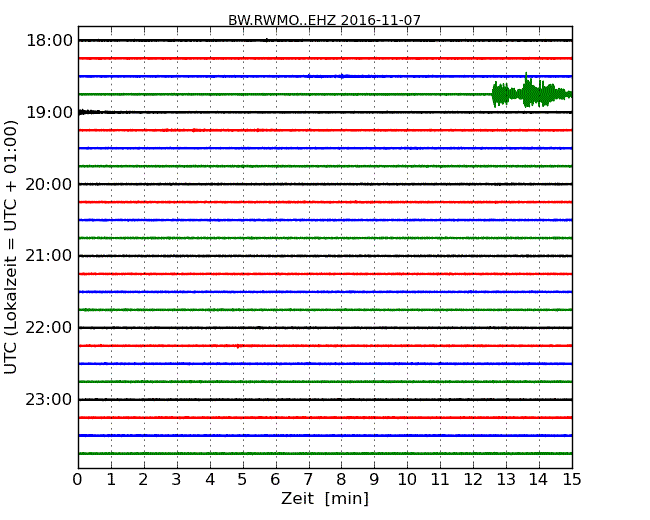This screenshot has height=520, width=650.
Task: Click the 18:00 time label
Action: click(49, 41)
